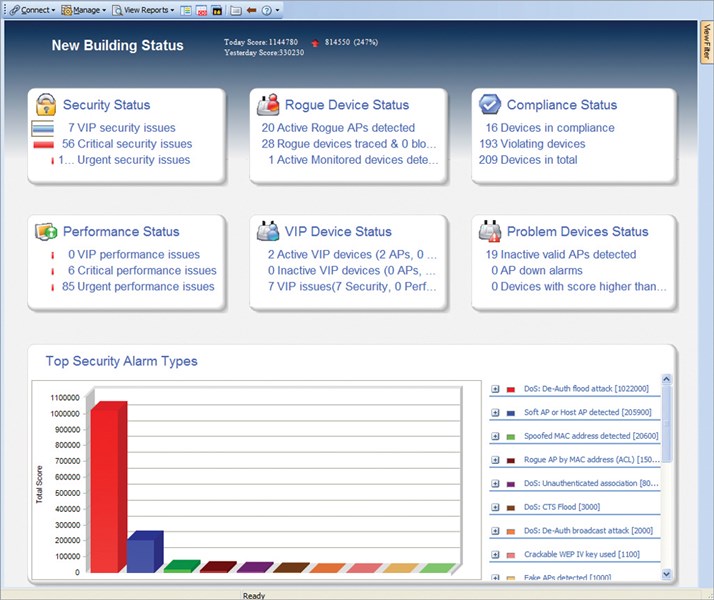Click the help question mark icon

point(267,10)
